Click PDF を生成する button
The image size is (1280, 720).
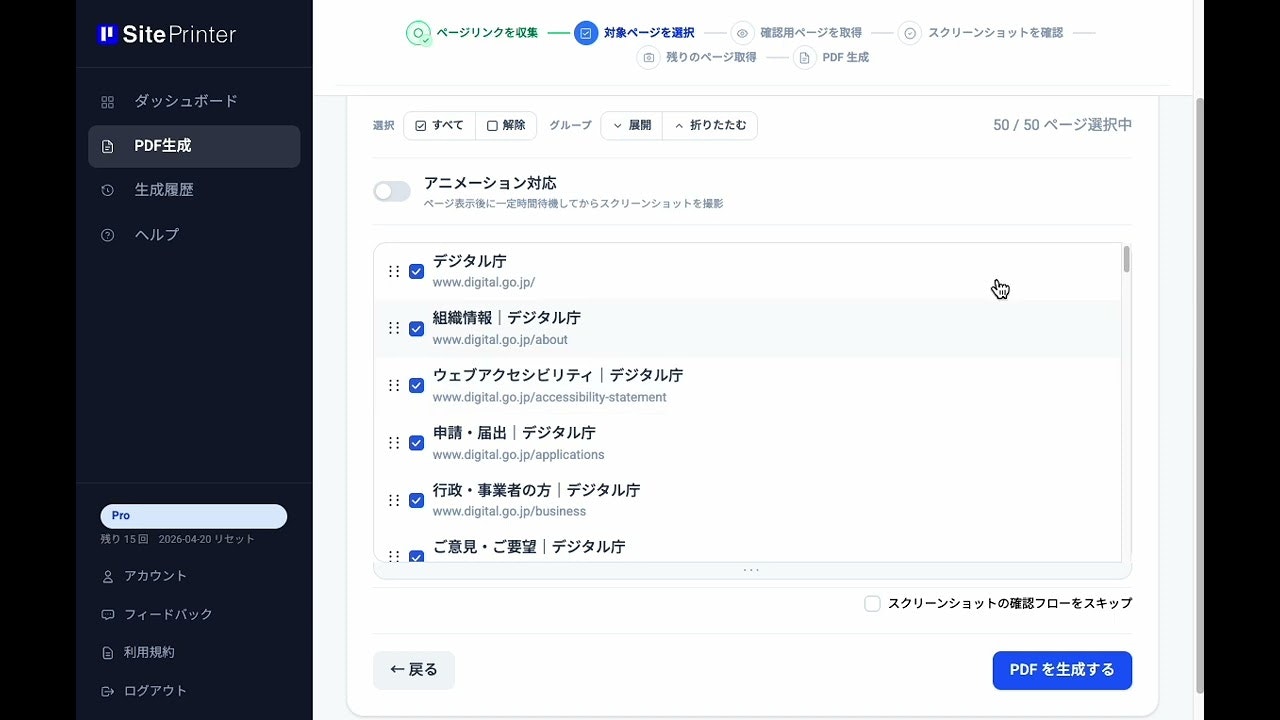pyautogui.click(x=1062, y=670)
